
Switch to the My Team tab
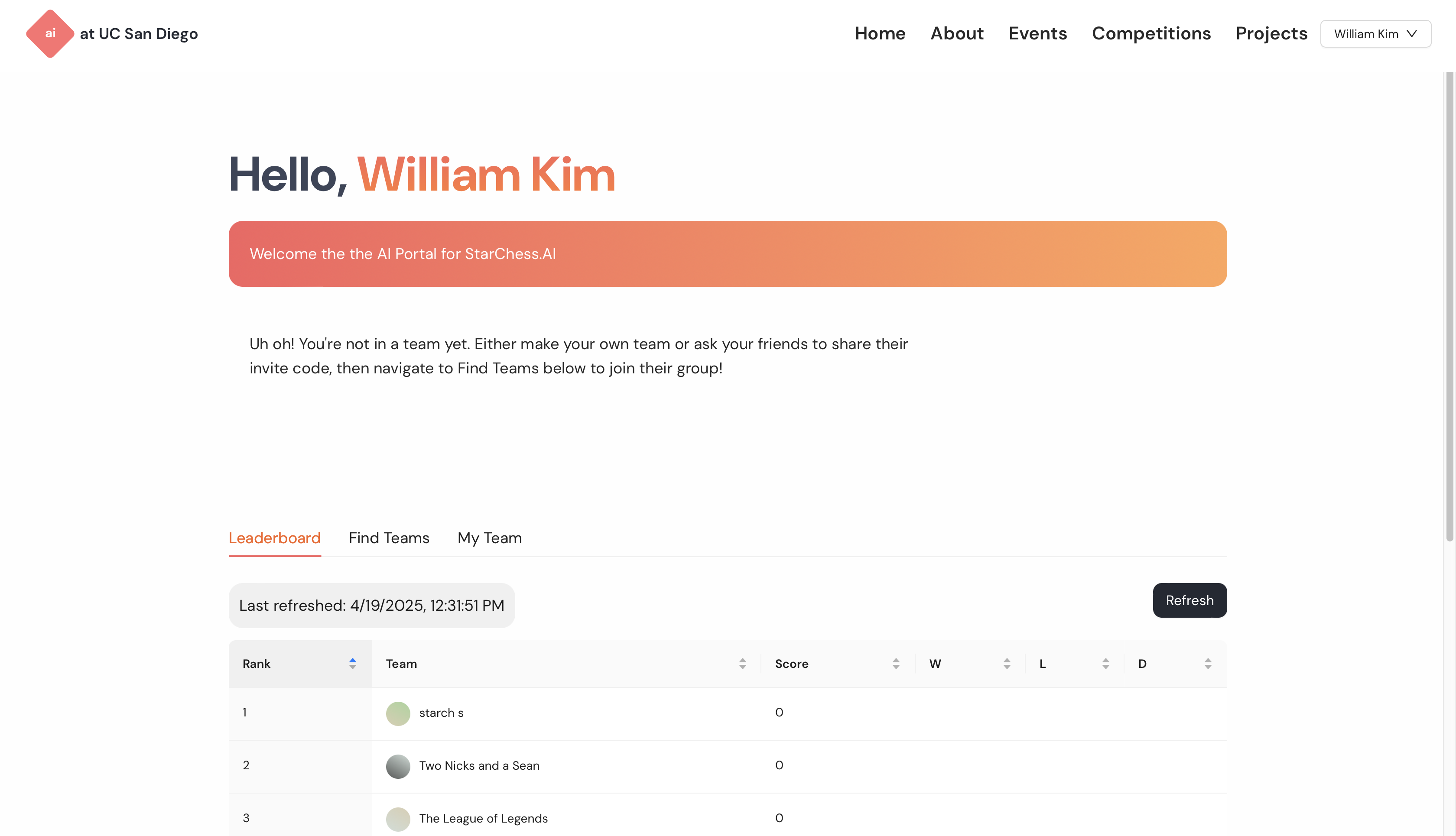coord(489,538)
